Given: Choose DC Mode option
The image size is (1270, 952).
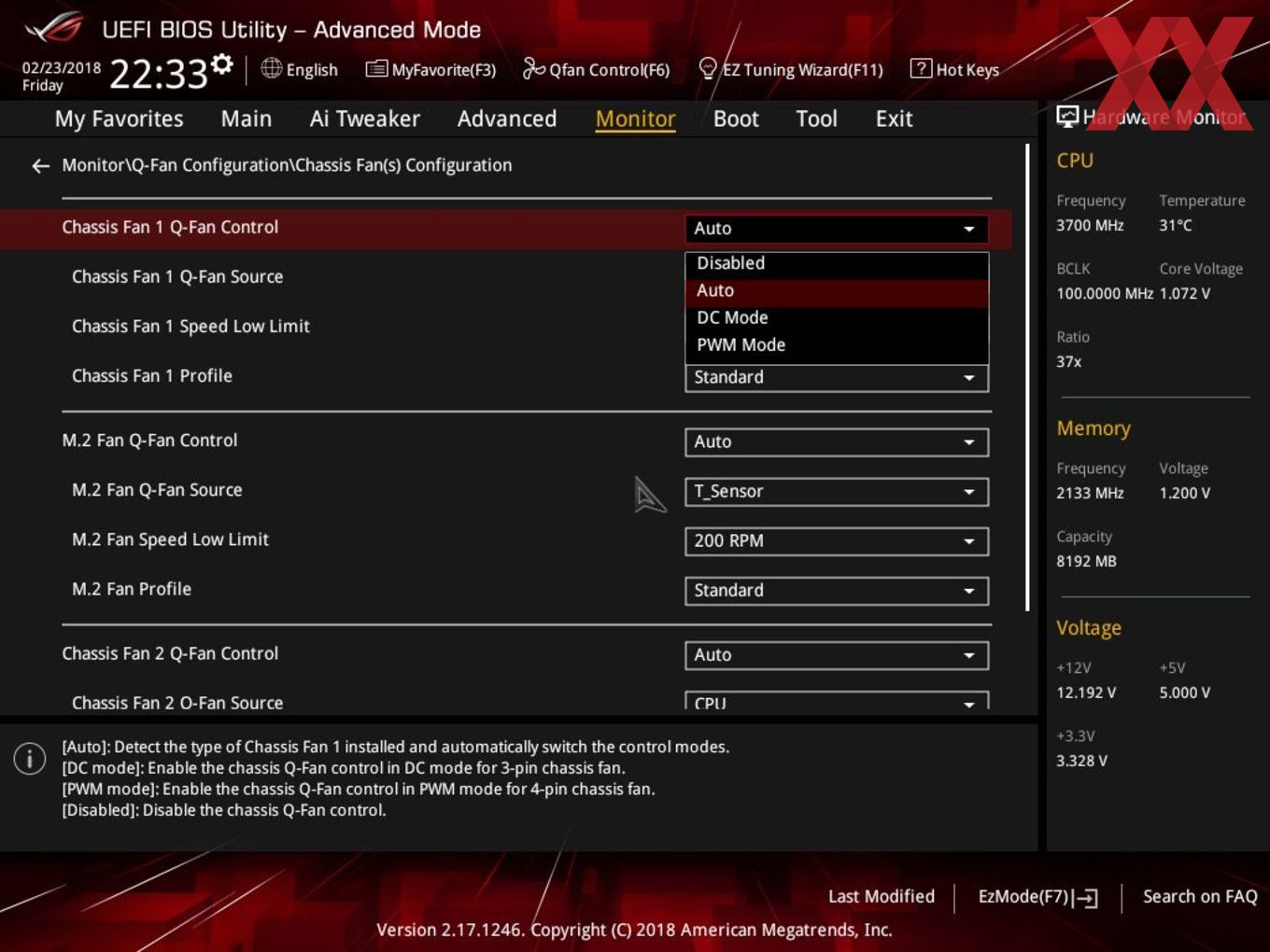Looking at the screenshot, I should (x=837, y=318).
